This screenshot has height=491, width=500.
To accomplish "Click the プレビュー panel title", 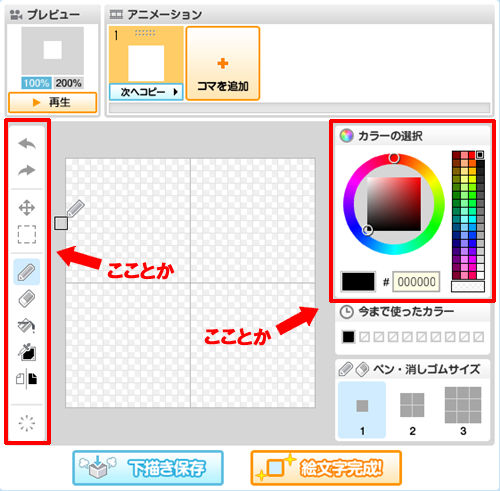I will coord(53,14).
